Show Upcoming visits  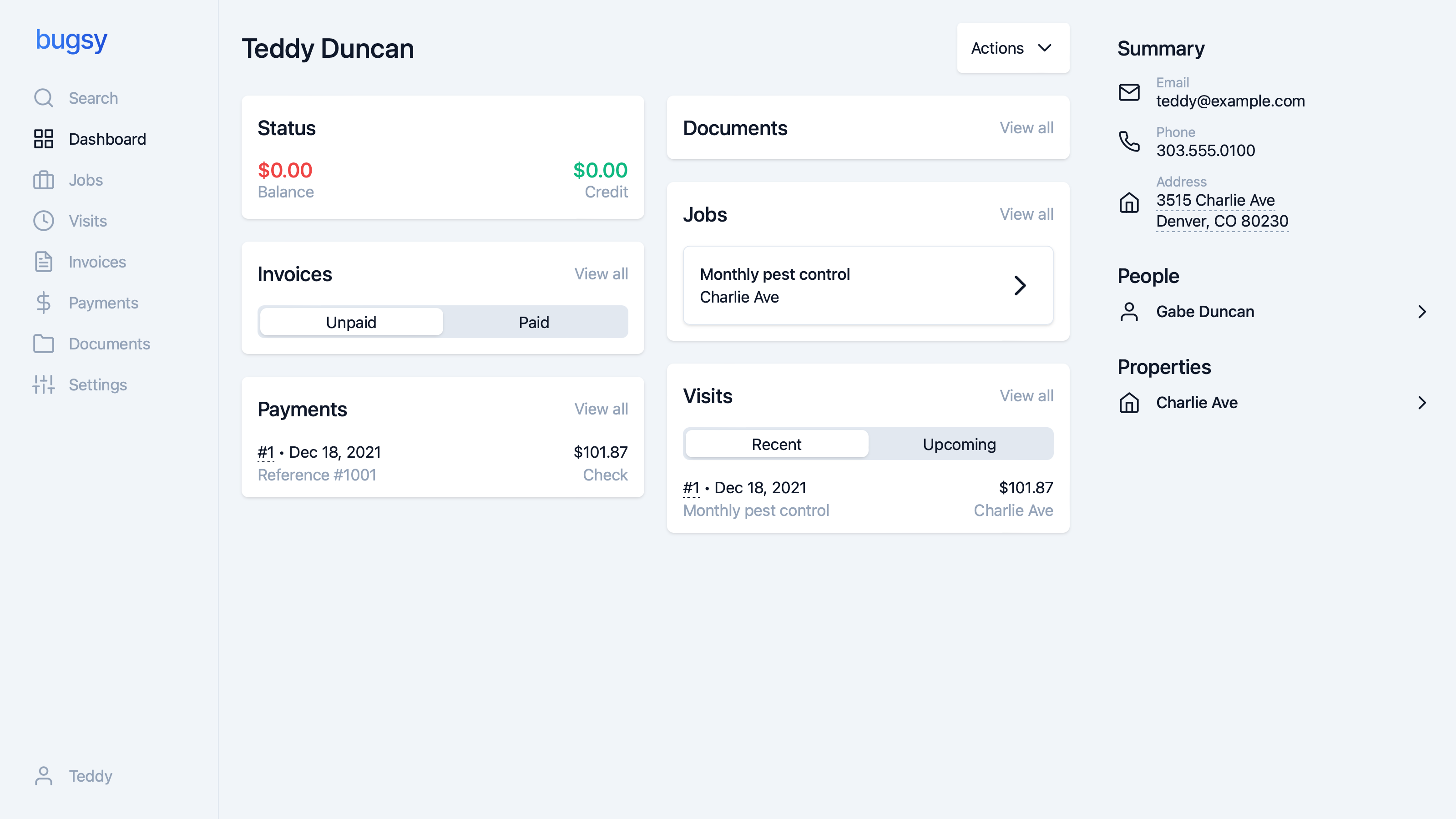959,444
